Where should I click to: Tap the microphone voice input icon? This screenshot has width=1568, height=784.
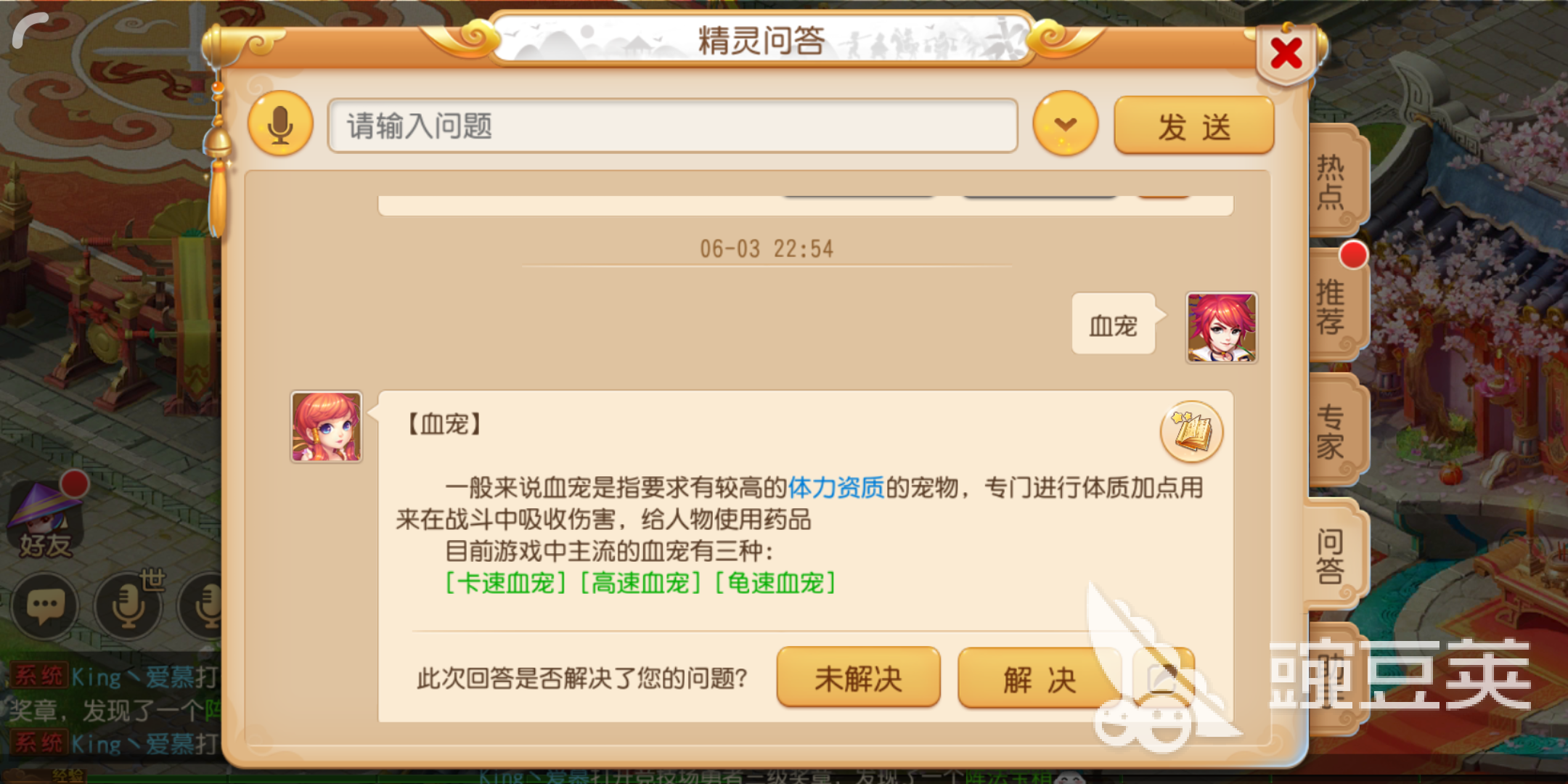pyautogui.click(x=280, y=124)
